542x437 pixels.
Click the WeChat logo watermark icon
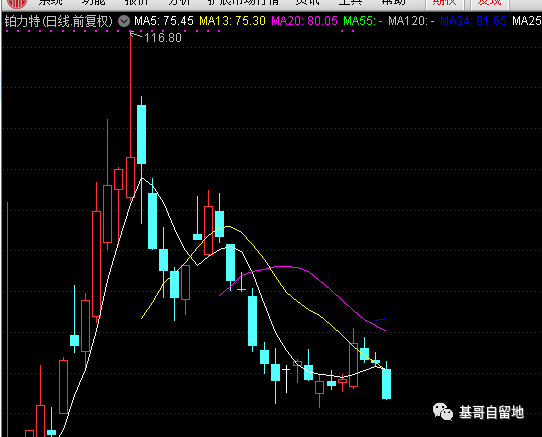(x=443, y=412)
